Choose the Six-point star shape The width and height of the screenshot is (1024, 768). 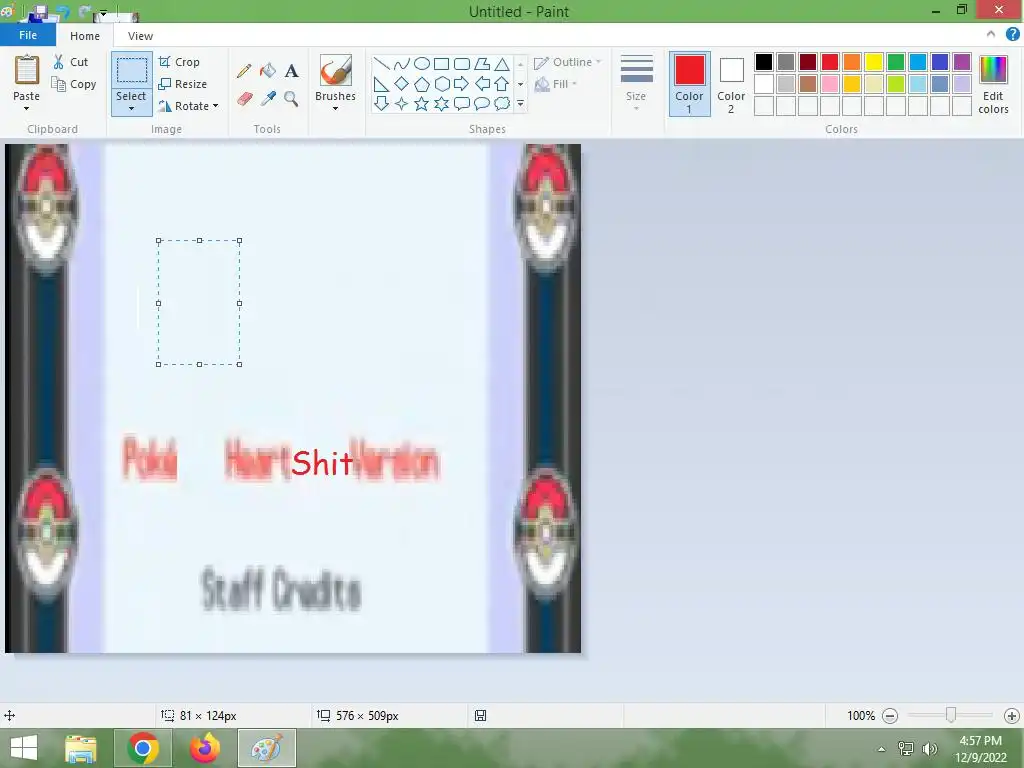(441, 103)
